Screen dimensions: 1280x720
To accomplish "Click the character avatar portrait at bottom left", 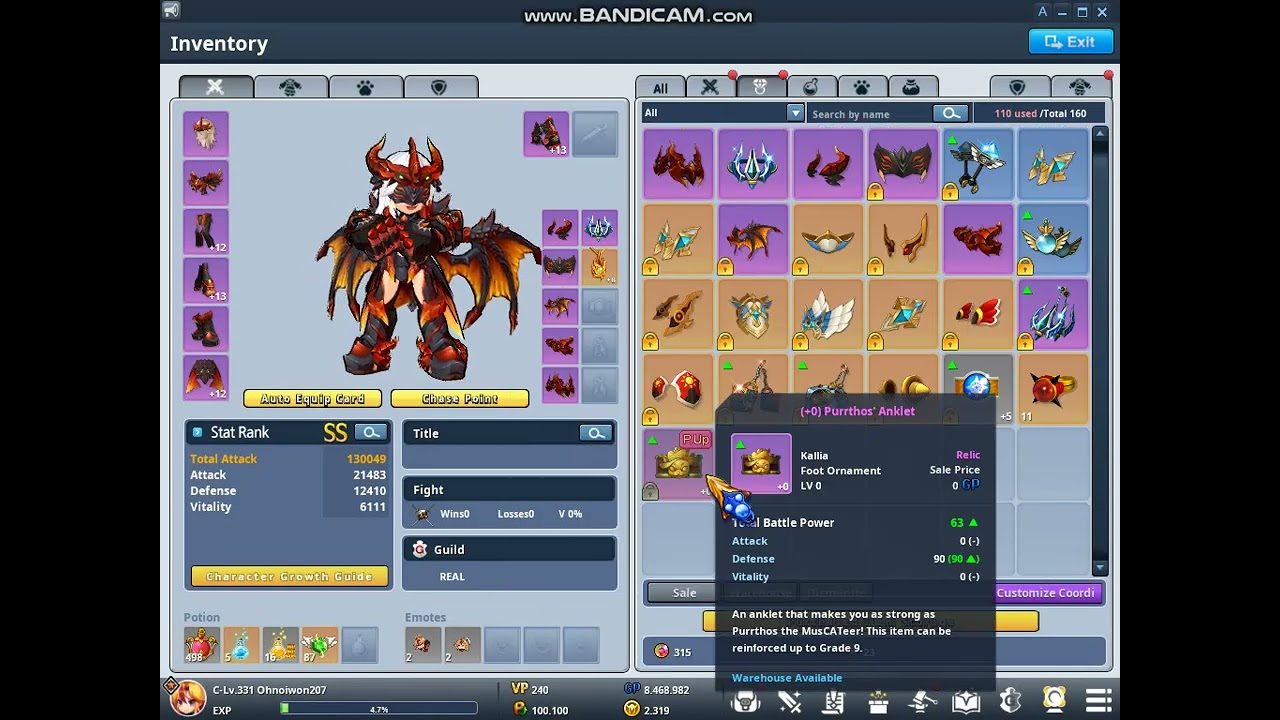I will pyautogui.click(x=185, y=699).
